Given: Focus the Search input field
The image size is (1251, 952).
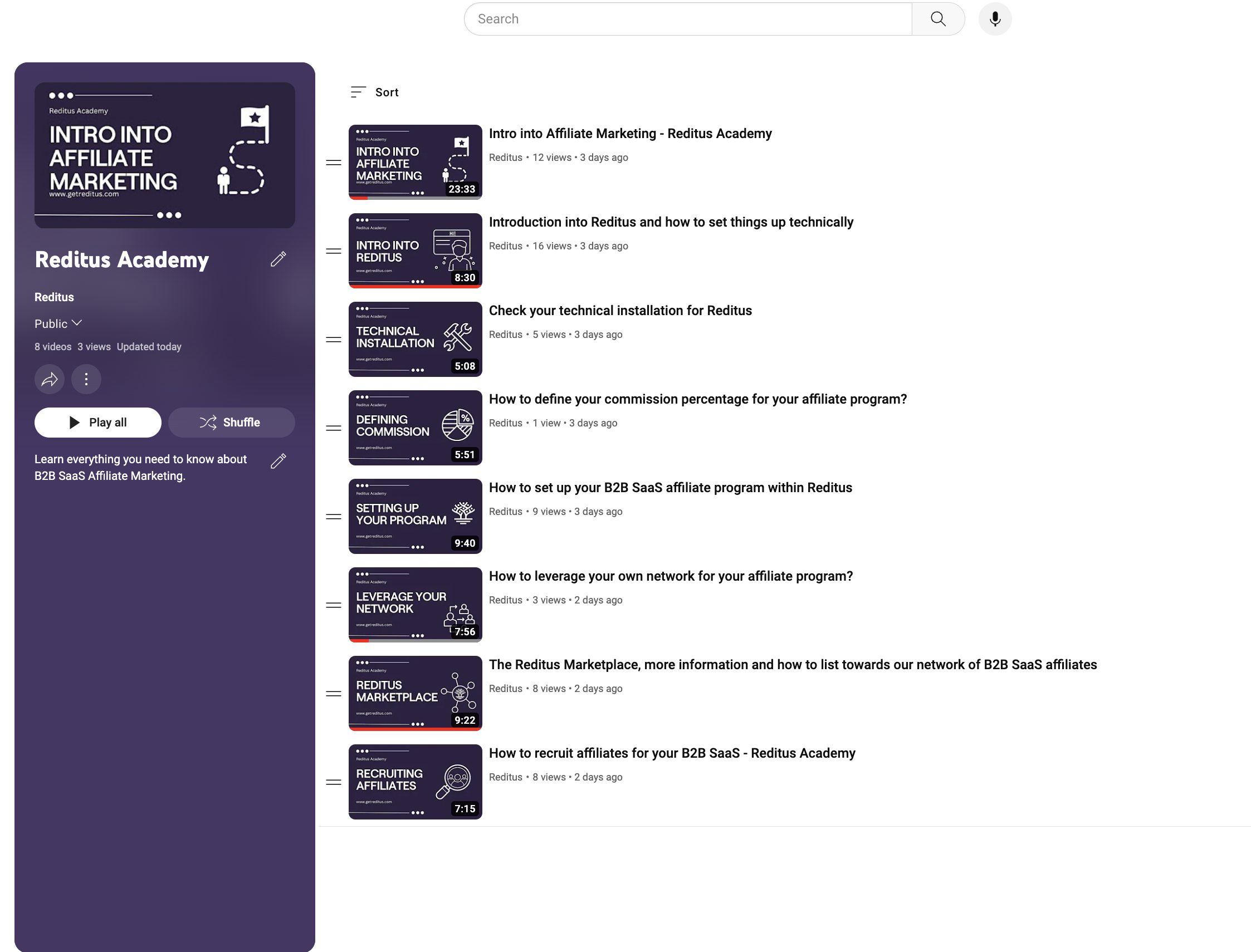Looking at the screenshot, I should (x=687, y=19).
